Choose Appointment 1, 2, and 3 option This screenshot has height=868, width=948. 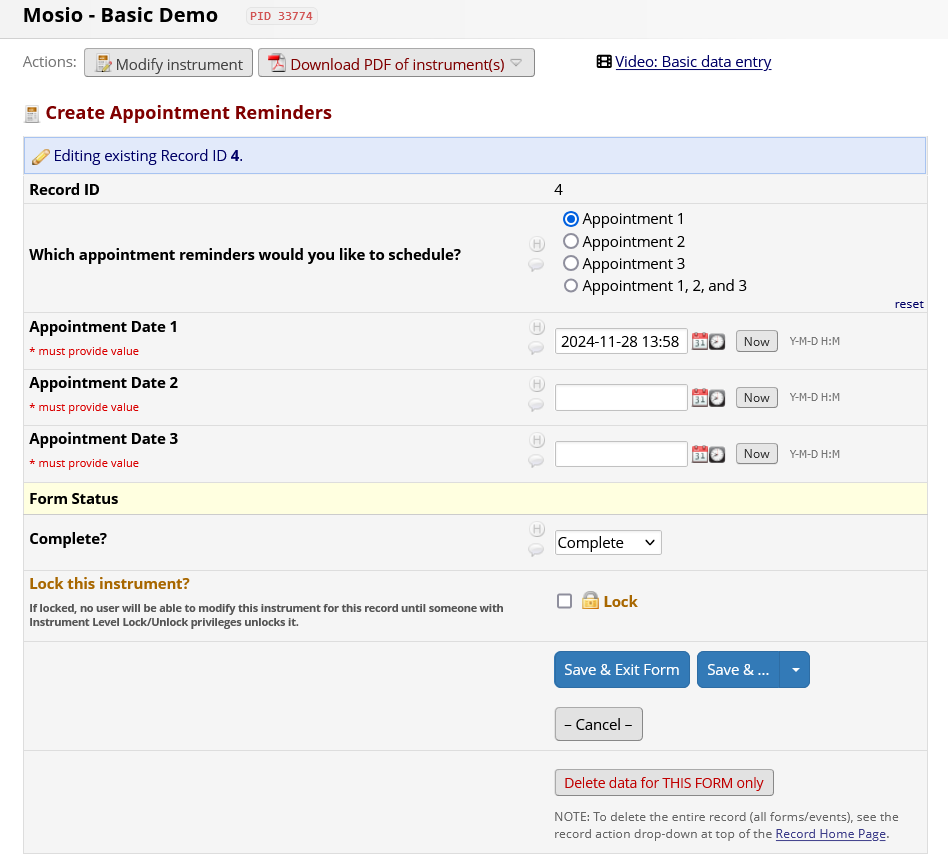[x=571, y=285]
